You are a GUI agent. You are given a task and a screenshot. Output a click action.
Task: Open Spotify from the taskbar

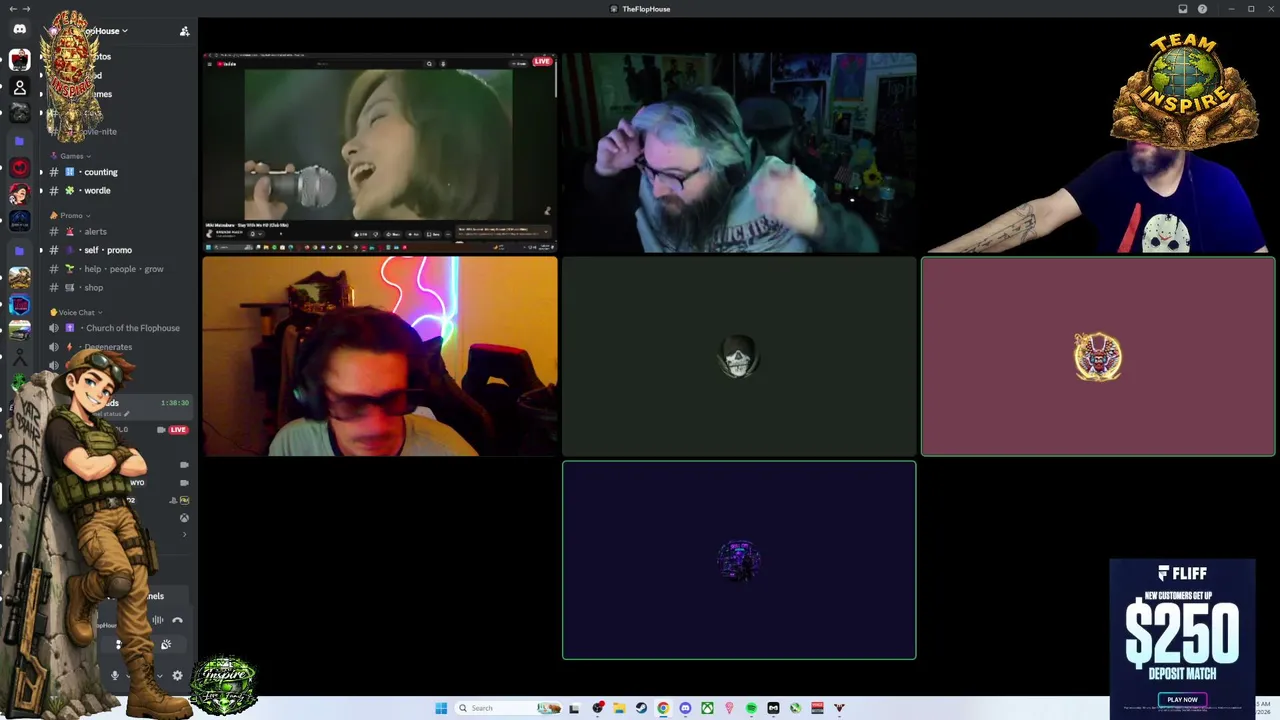coord(751,708)
